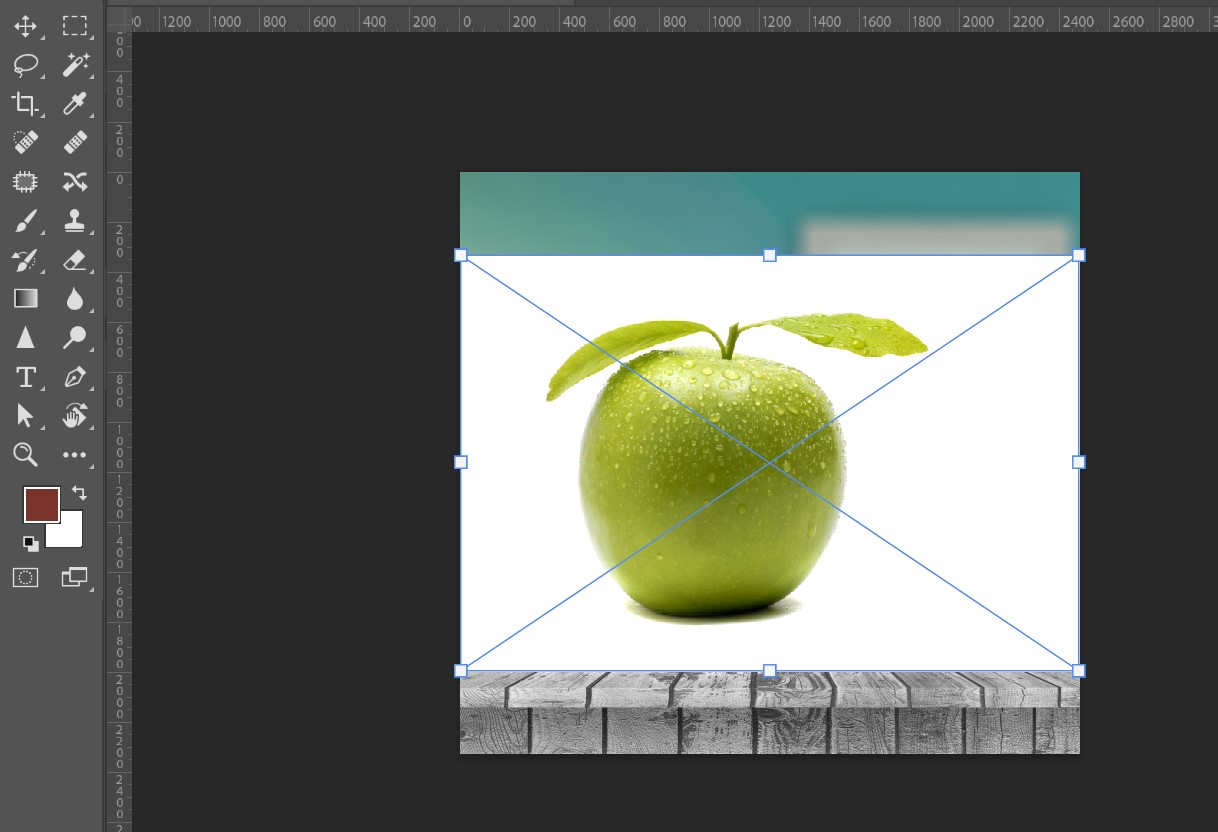Open the brown foreground color swatch

[41, 505]
